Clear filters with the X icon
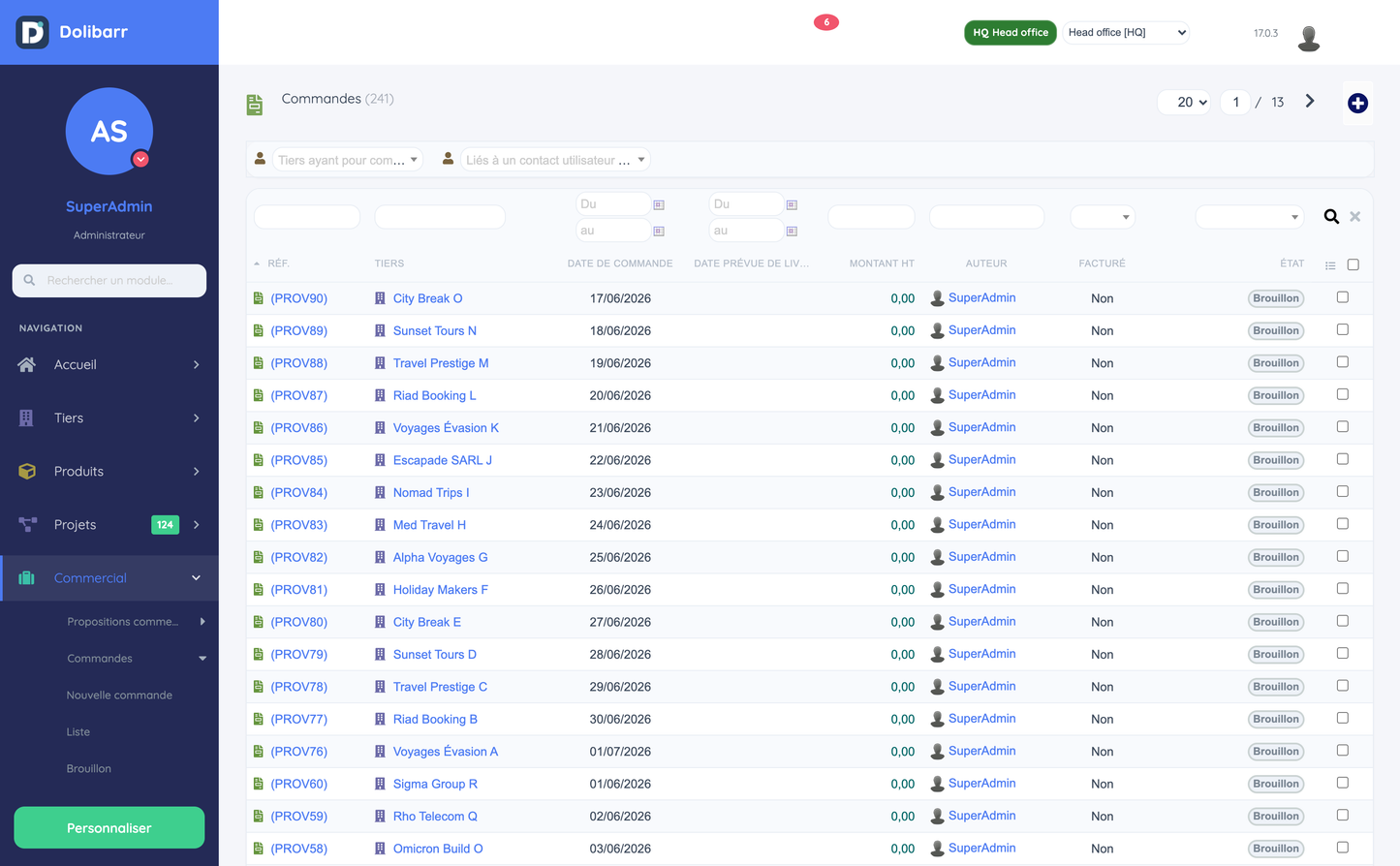Image resolution: width=1400 pixels, height=866 pixels. 1355,217
